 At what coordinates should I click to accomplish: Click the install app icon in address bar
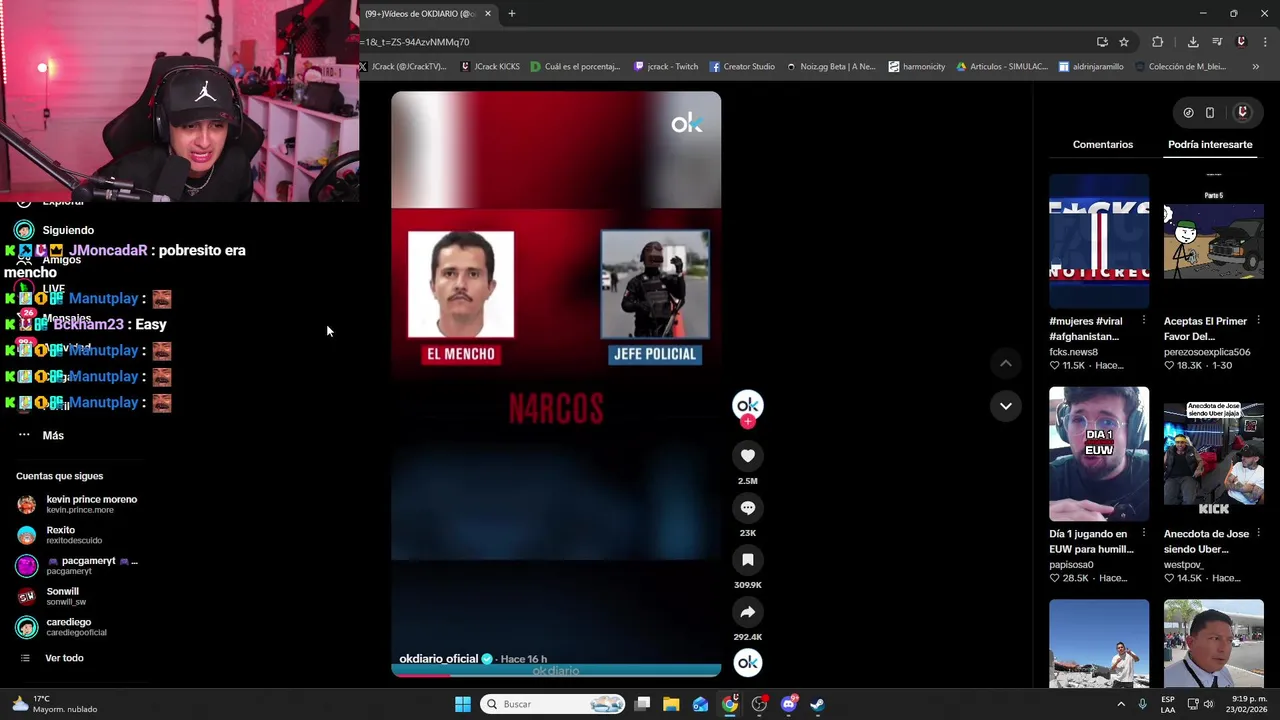pyautogui.click(x=1102, y=42)
